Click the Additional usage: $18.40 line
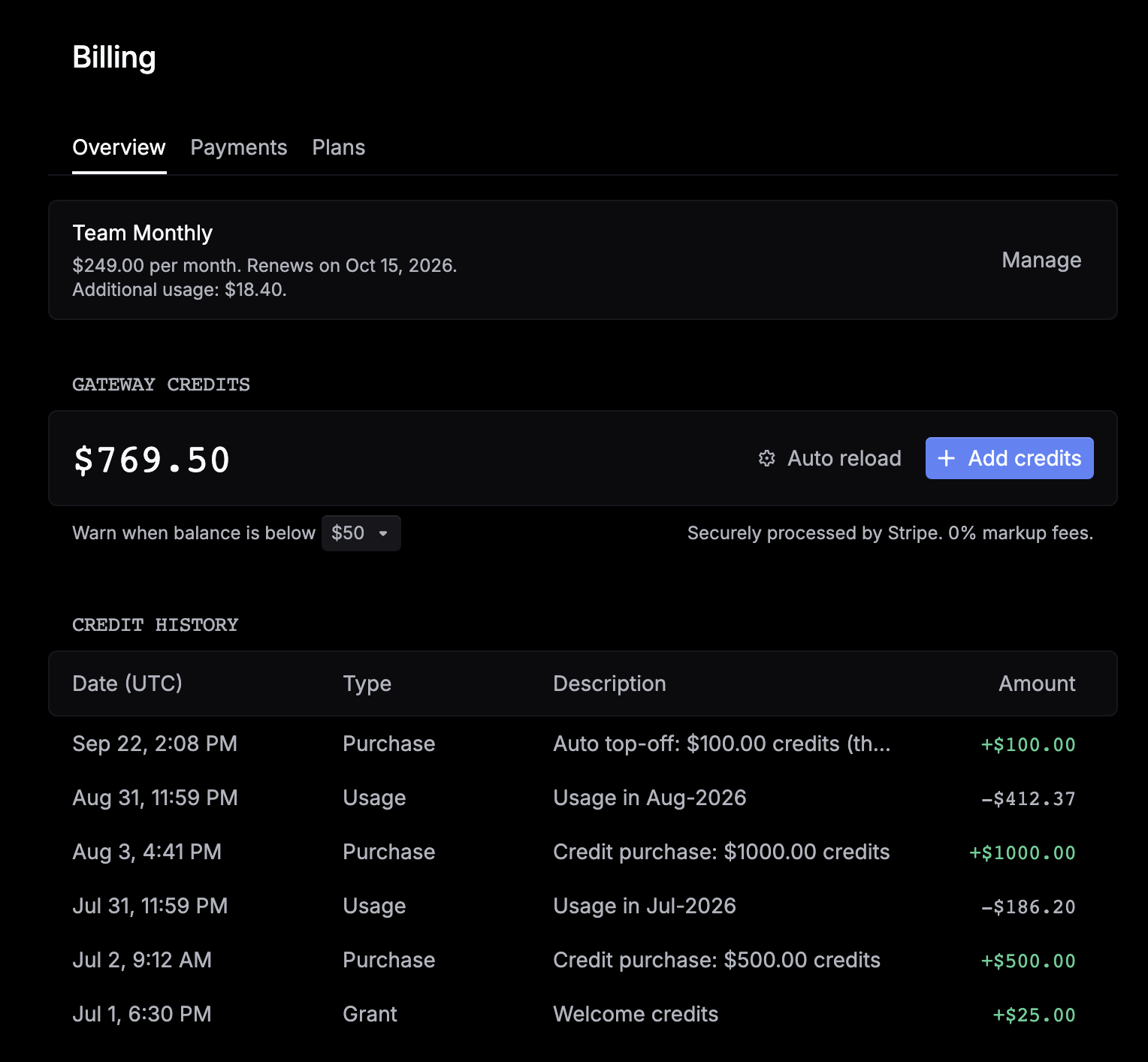This screenshot has width=1148, height=1062. pyautogui.click(x=180, y=290)
